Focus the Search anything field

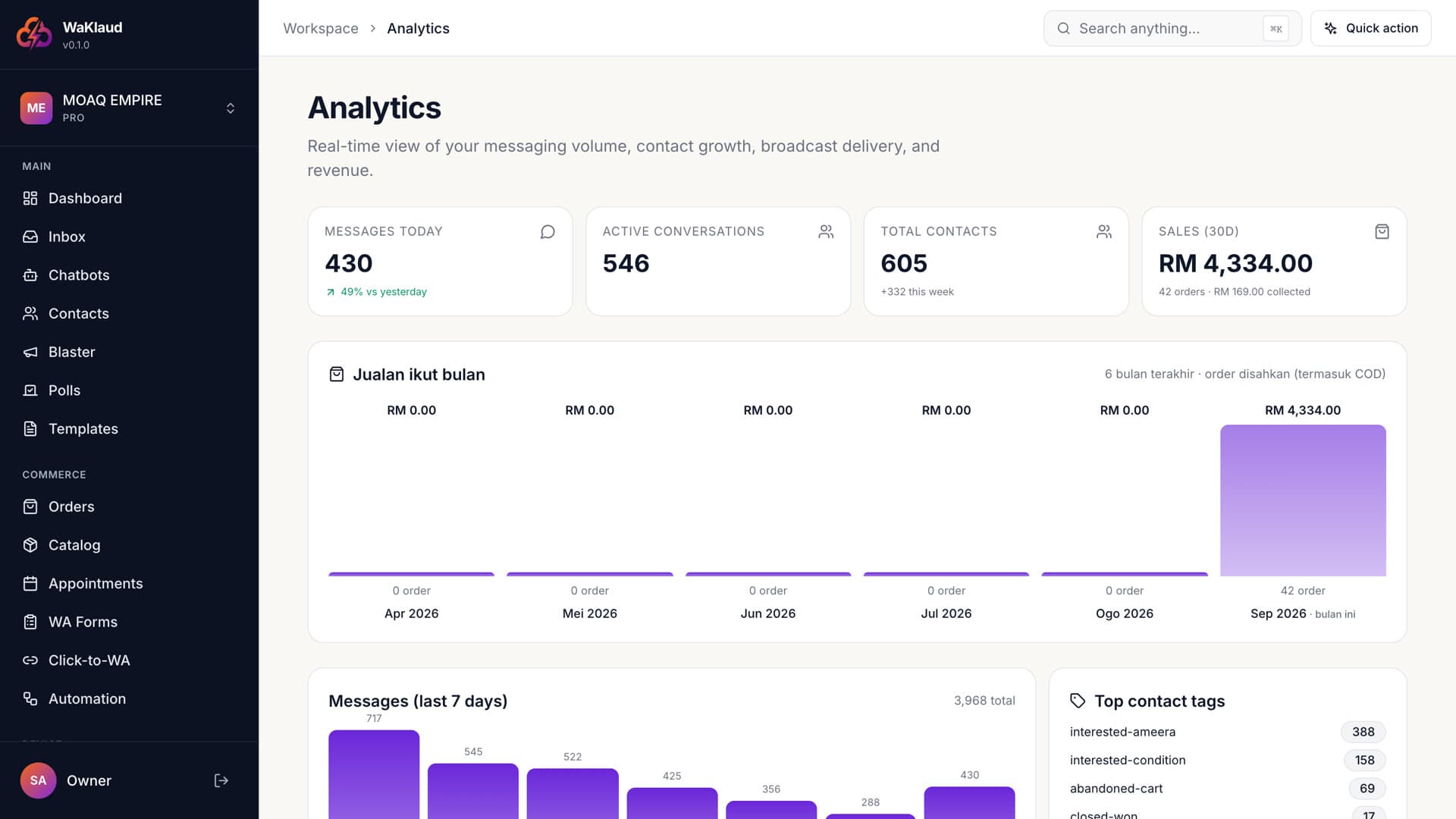click(x=1172, y=28)
